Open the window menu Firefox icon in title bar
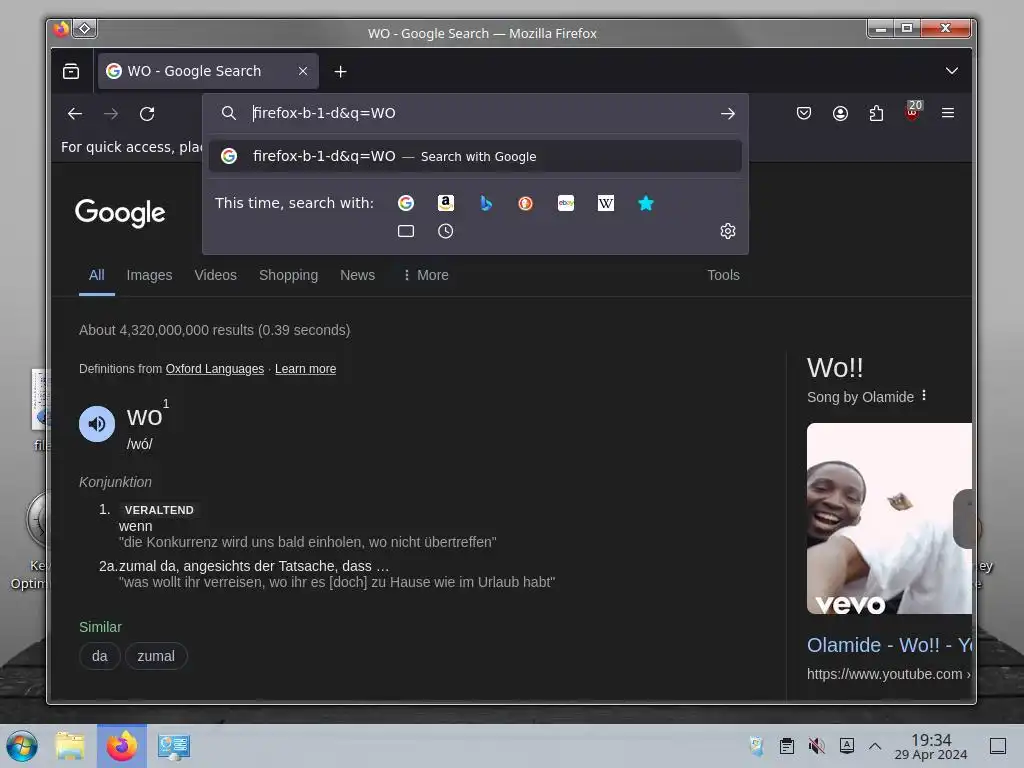The image size is (1024, 768). (61, 29)
